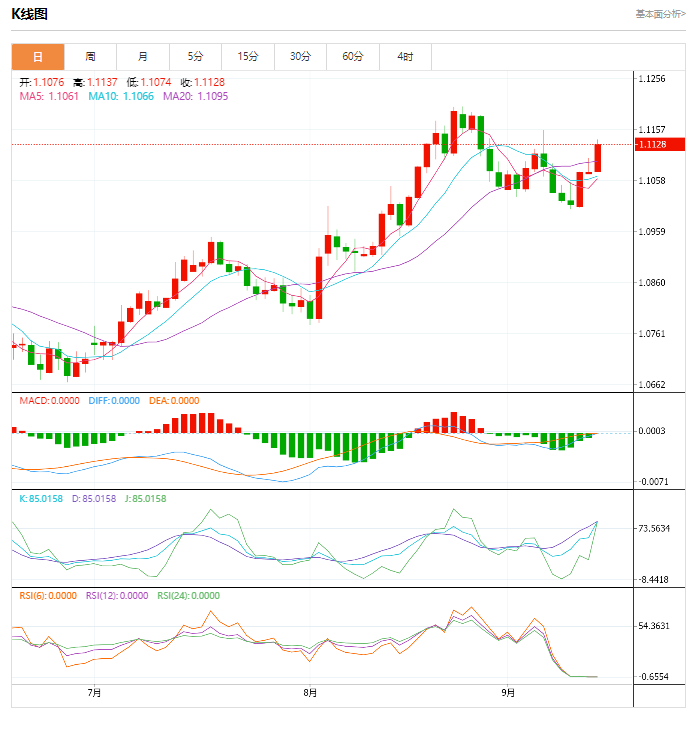Click the 1.1256 price axis label
This screenshot has width=692, height=737.
click(x=652, y=78)
